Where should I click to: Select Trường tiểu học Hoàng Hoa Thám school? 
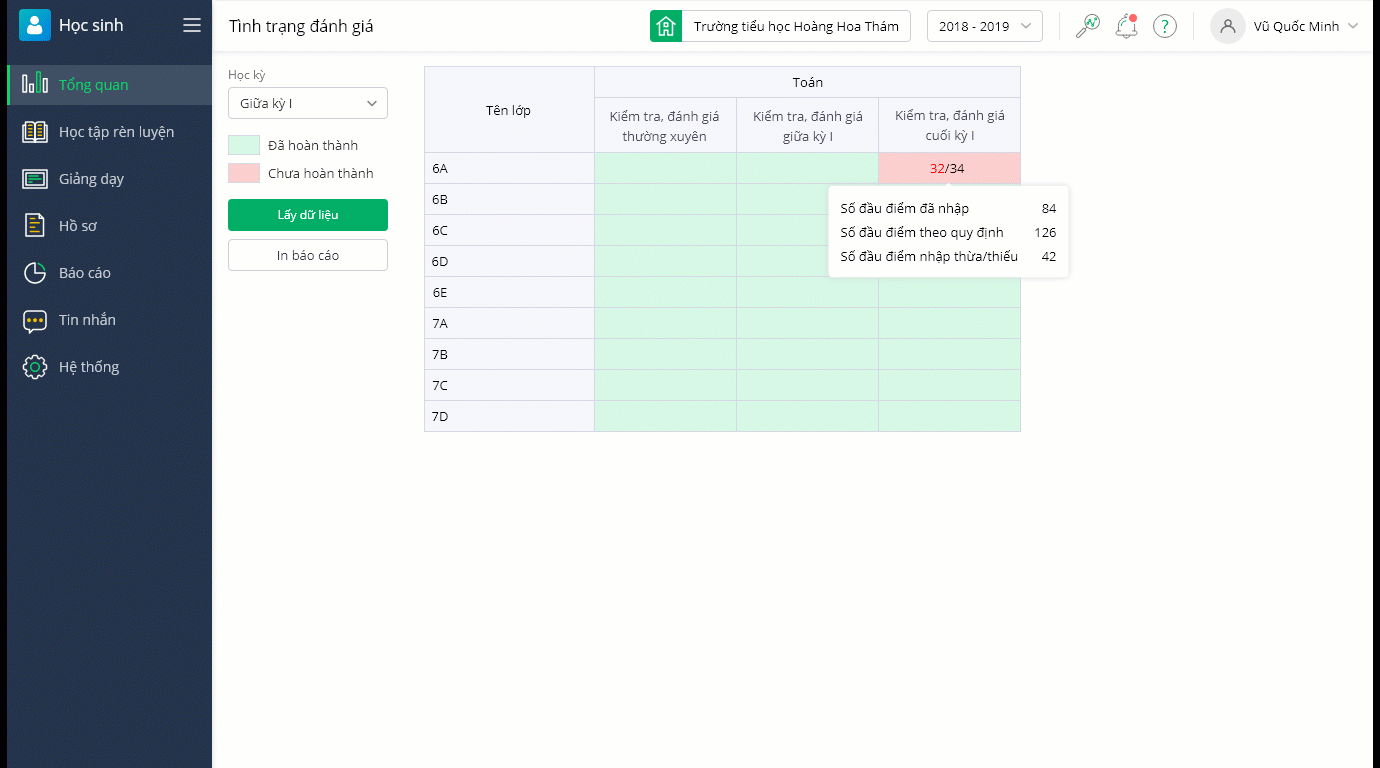click(780, 26)
